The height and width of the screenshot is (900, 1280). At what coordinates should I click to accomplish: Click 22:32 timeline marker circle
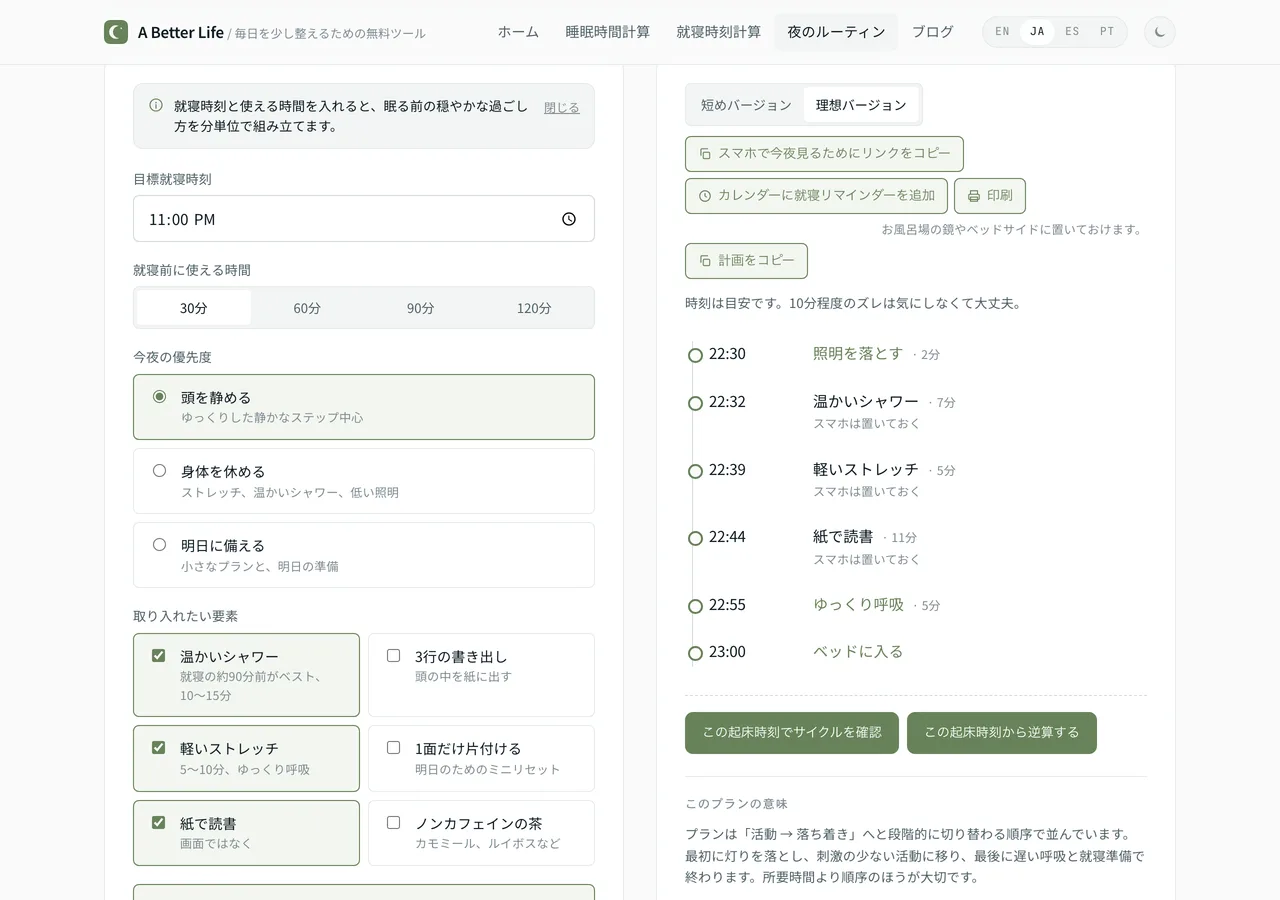pyautogui.click(x=695, y=403)
